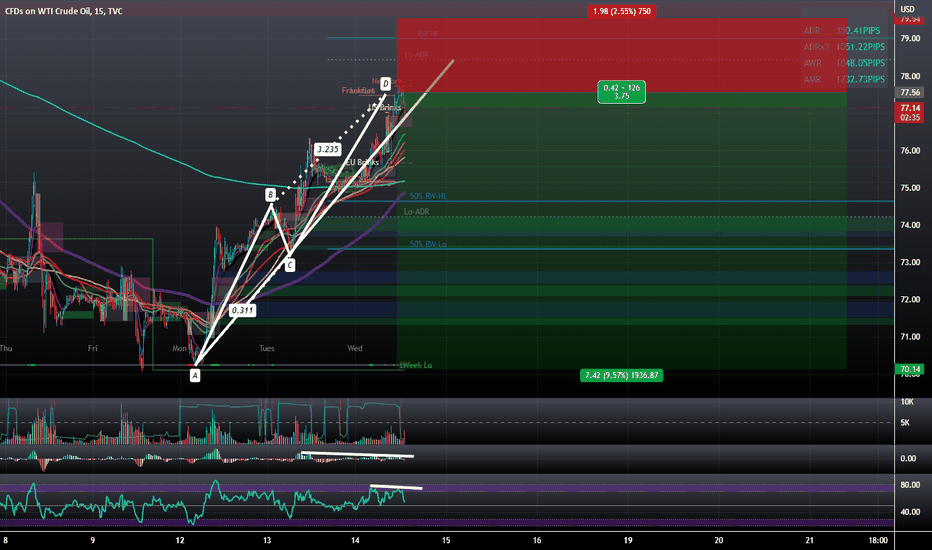This screenshot has width=932, height=550.
Task: Click the 18:00 time axis label
Action: tap(878, 540)
